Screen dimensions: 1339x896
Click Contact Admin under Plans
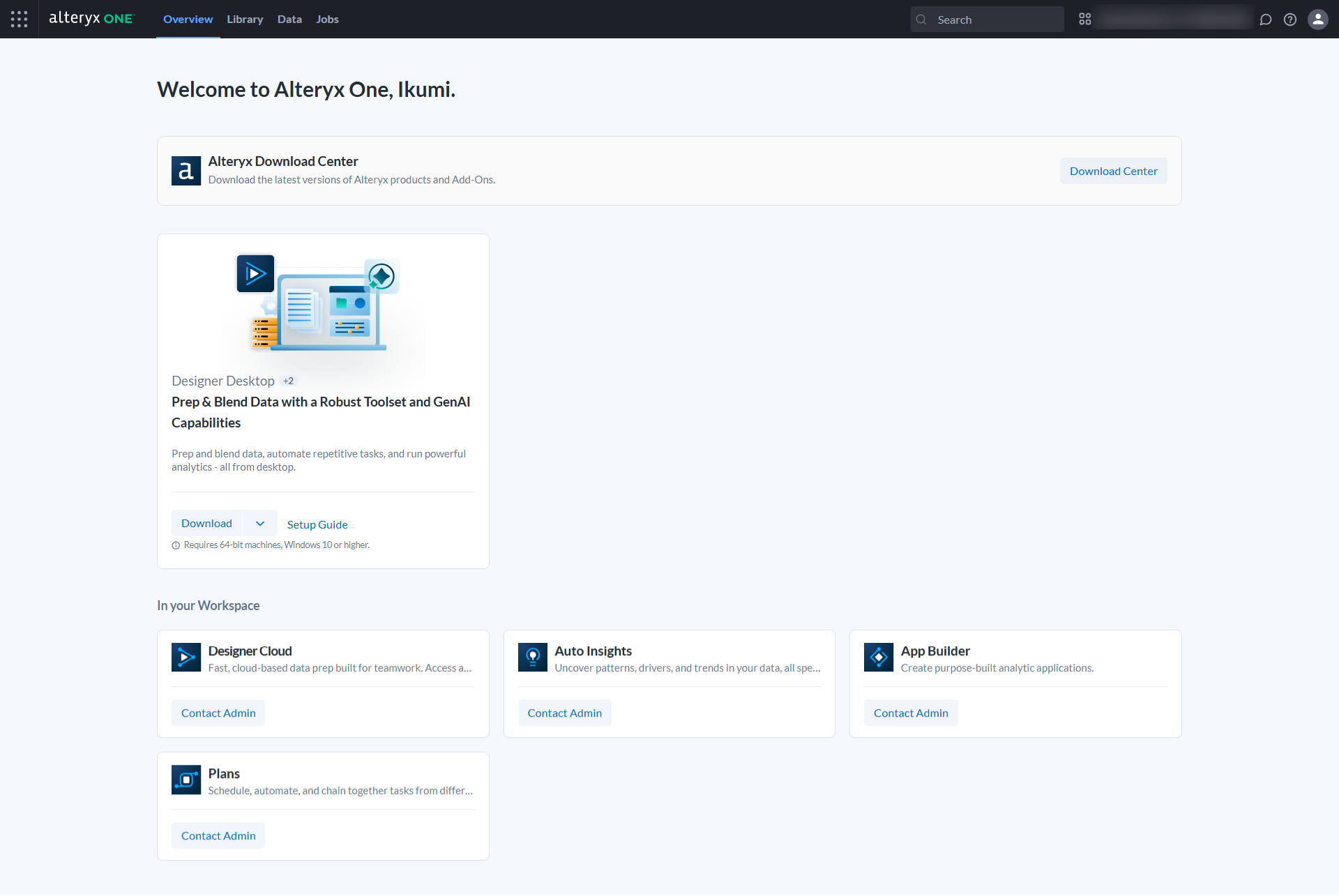click(x=218, y=836)
